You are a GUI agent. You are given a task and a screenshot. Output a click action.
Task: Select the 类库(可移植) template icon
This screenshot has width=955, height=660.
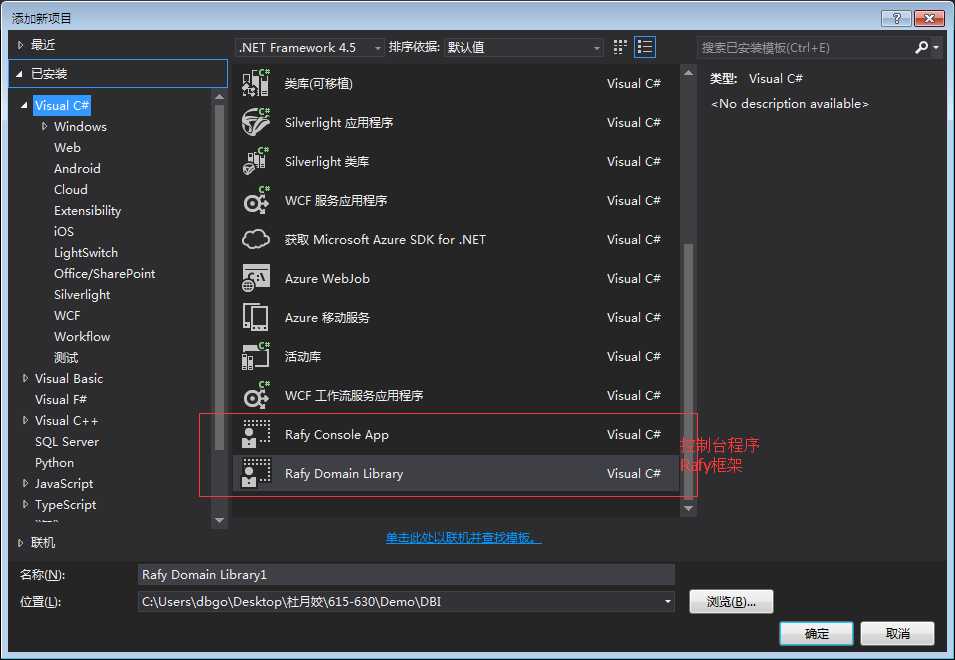click(256, 83)
